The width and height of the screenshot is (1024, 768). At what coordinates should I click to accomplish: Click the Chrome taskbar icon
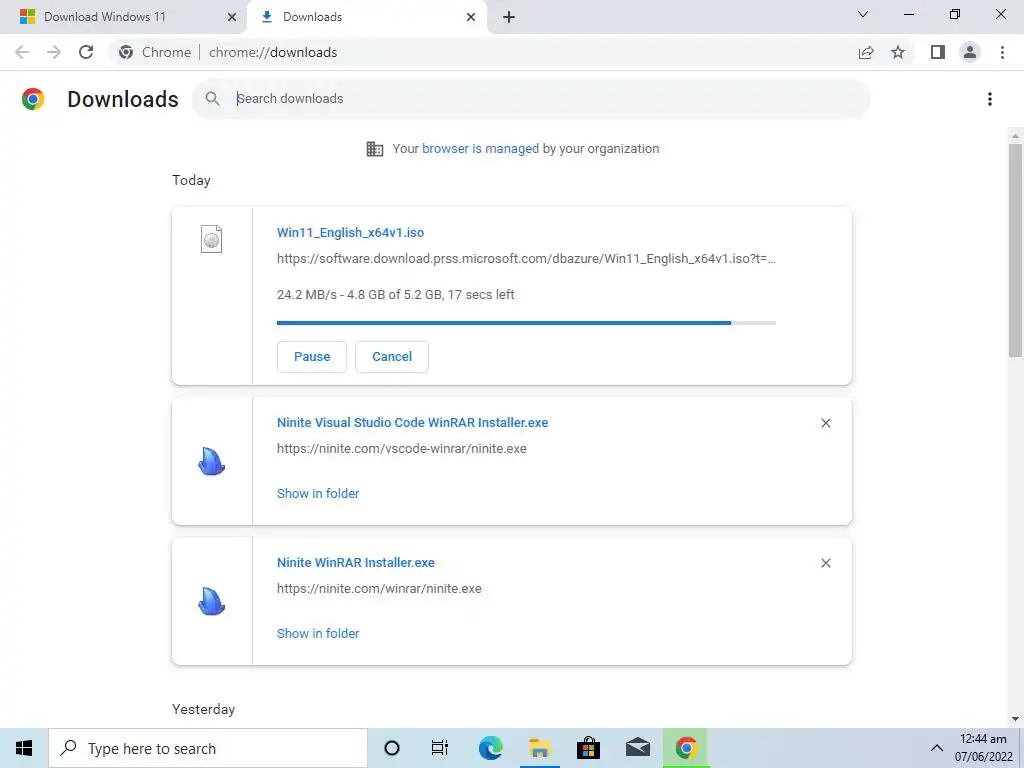[686, 748]
